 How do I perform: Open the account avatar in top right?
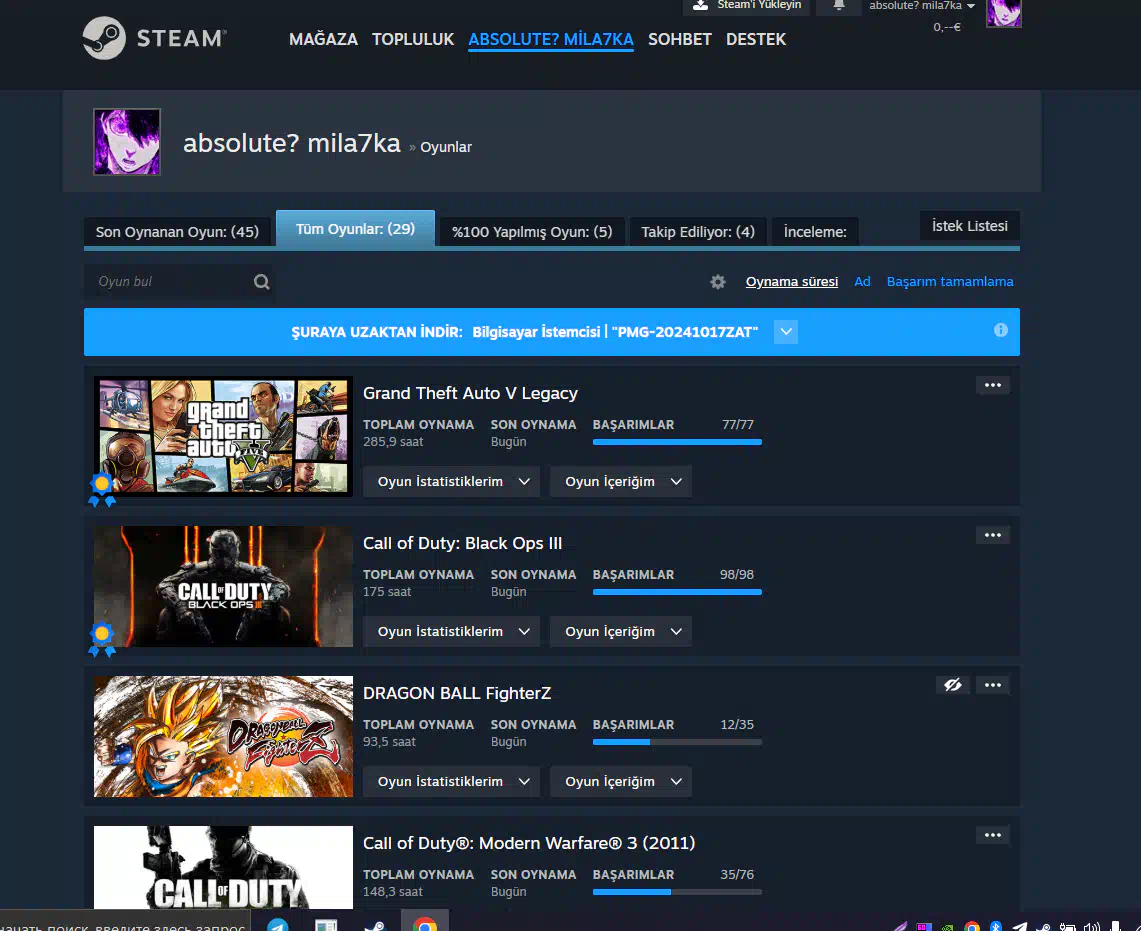[1003, 12]
